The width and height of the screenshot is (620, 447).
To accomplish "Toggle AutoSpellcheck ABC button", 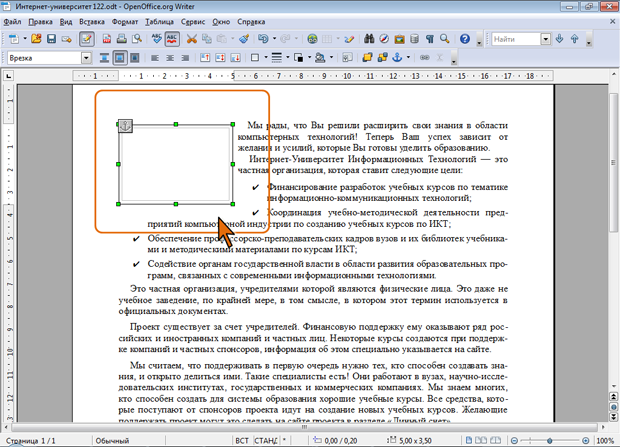I will [171, 39].
